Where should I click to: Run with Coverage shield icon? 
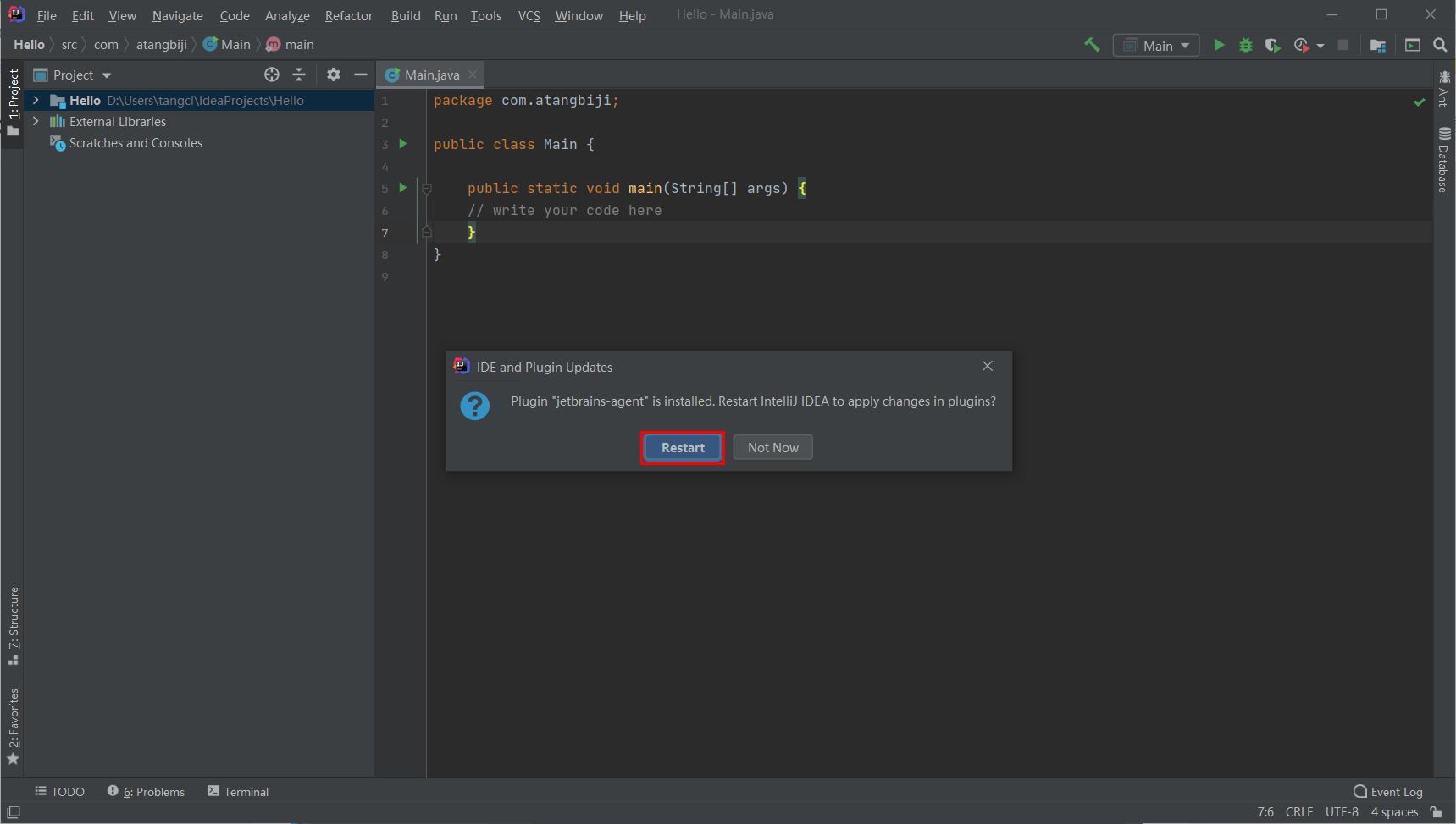(x=1272, y=45)
